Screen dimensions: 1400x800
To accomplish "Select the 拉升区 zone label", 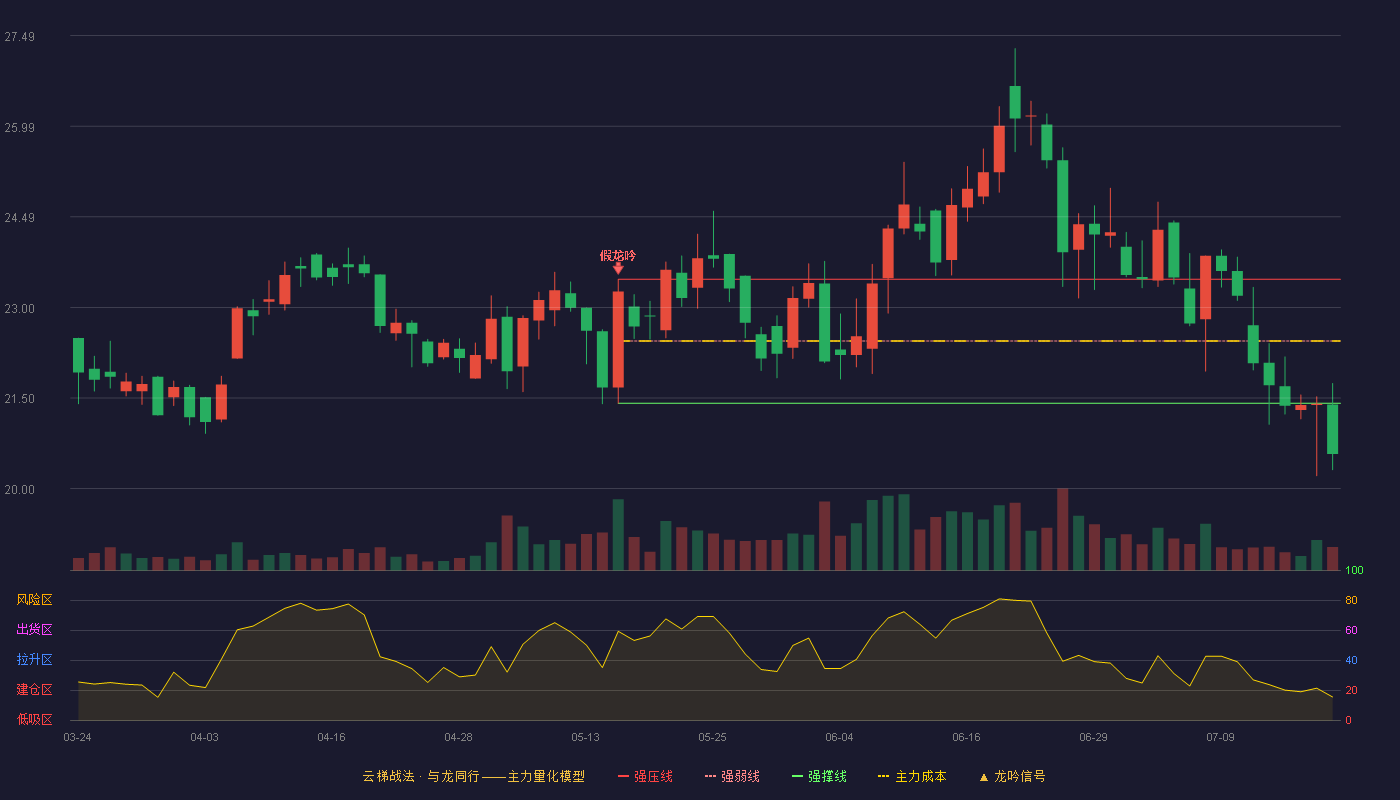I will tap(34, 660).
